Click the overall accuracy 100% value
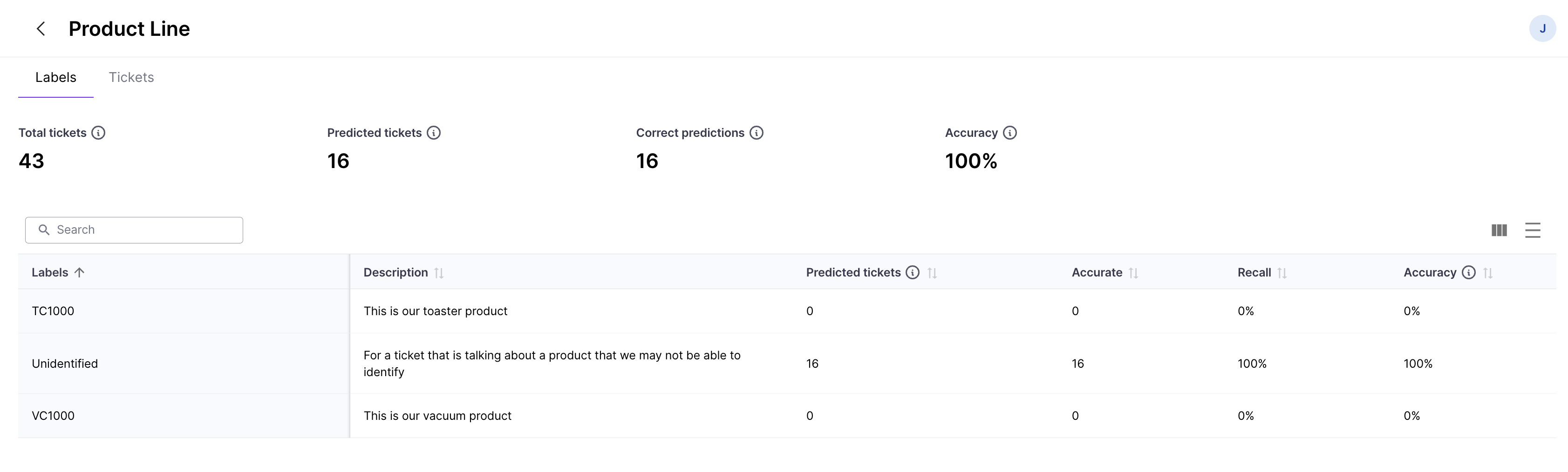Viewport: 1568px width, 472px height. coord(971,161)
